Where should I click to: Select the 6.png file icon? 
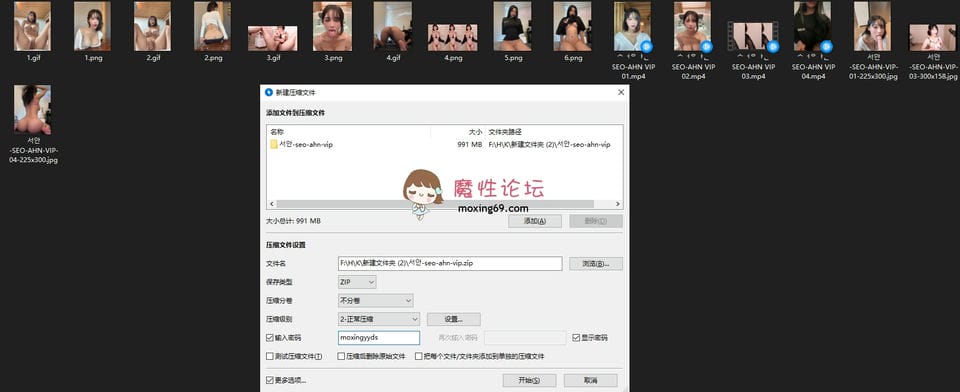click(x=572, y=26)
